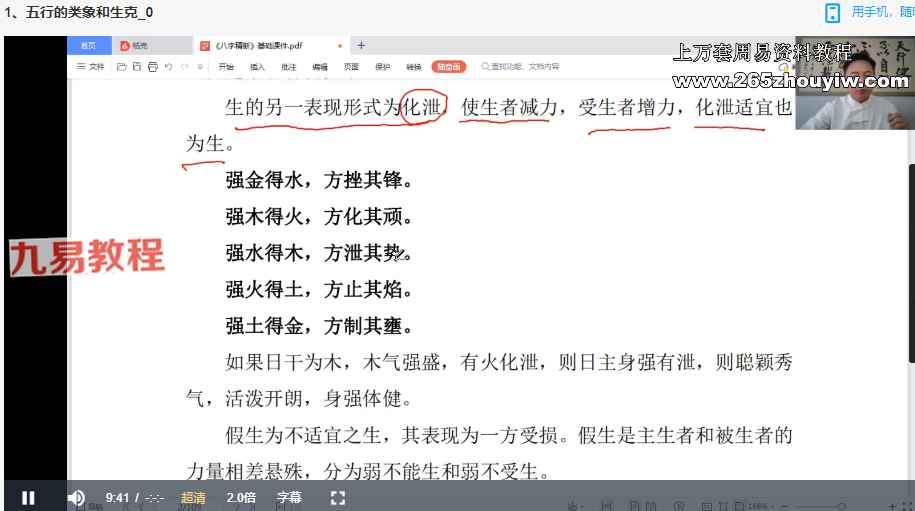The width and height of the screenshot is (915, 511).
Task: Click the redo arrow icon
Action: pyautogui.click(x=184, y=67)
